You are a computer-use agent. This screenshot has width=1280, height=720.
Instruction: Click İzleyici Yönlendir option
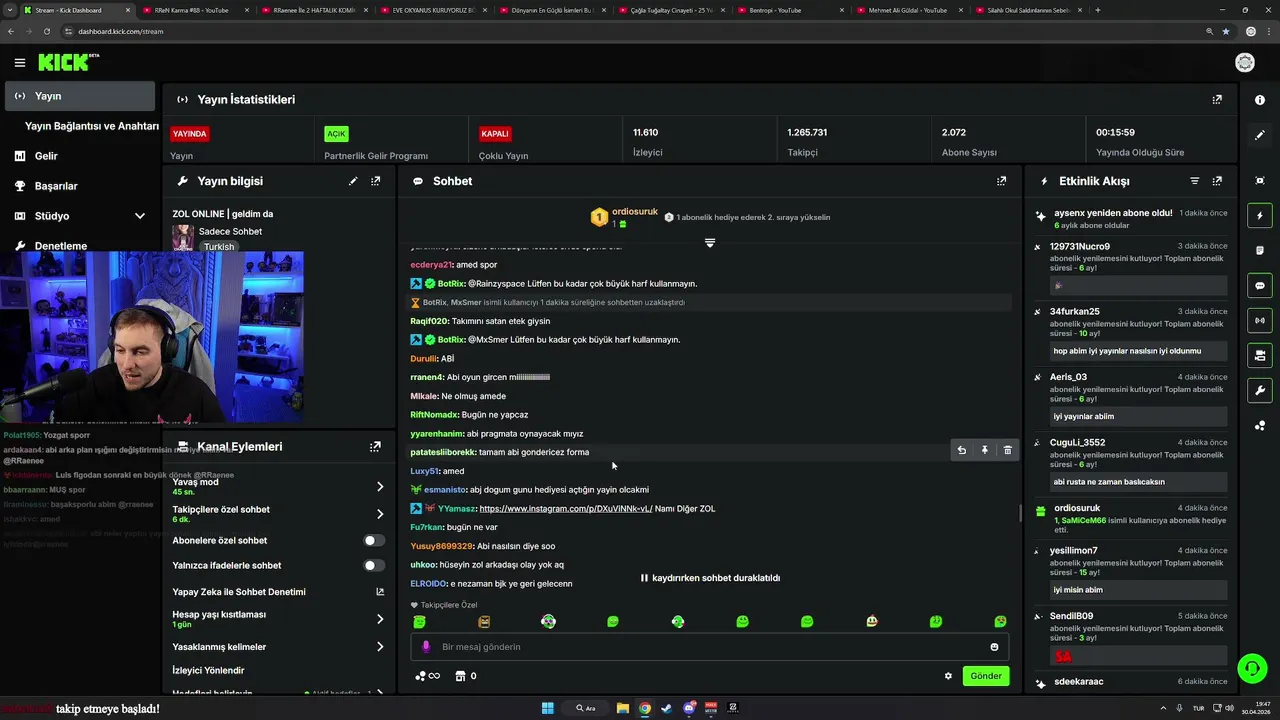pyautogui.click(x=208, y=670)
